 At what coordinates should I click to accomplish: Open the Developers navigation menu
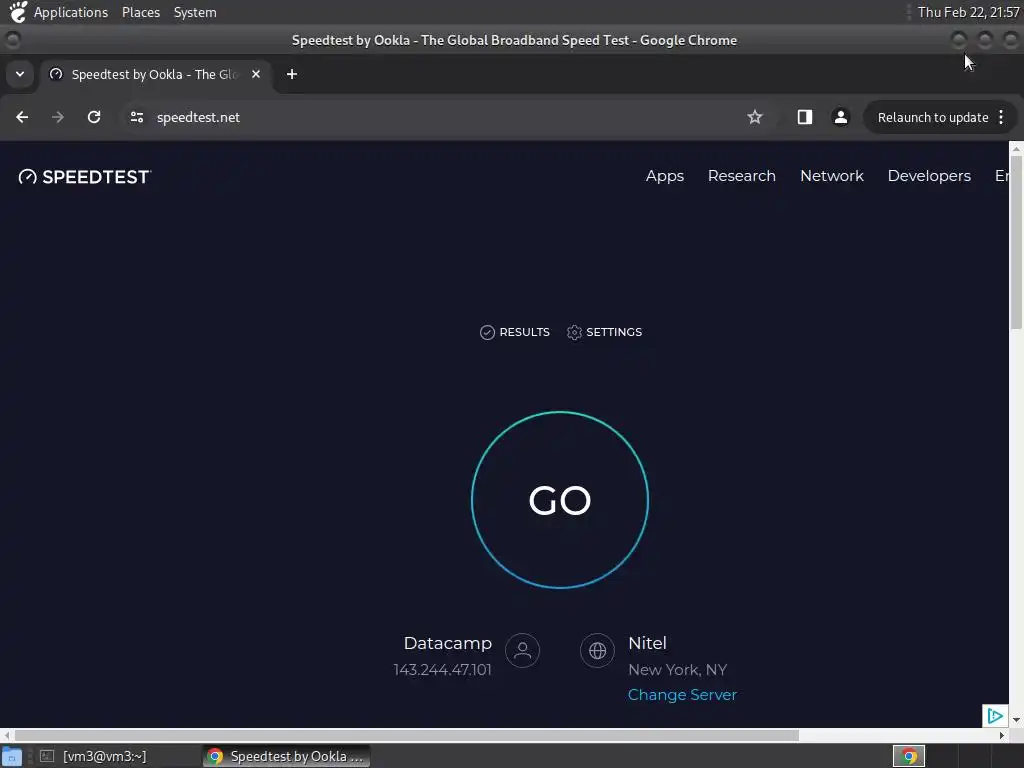929,176
